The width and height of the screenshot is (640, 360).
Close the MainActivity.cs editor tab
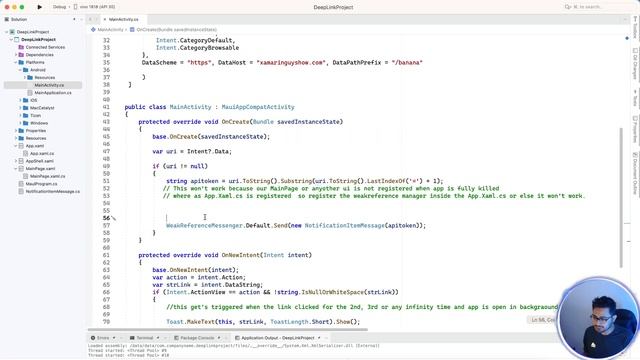click(105, 19)
